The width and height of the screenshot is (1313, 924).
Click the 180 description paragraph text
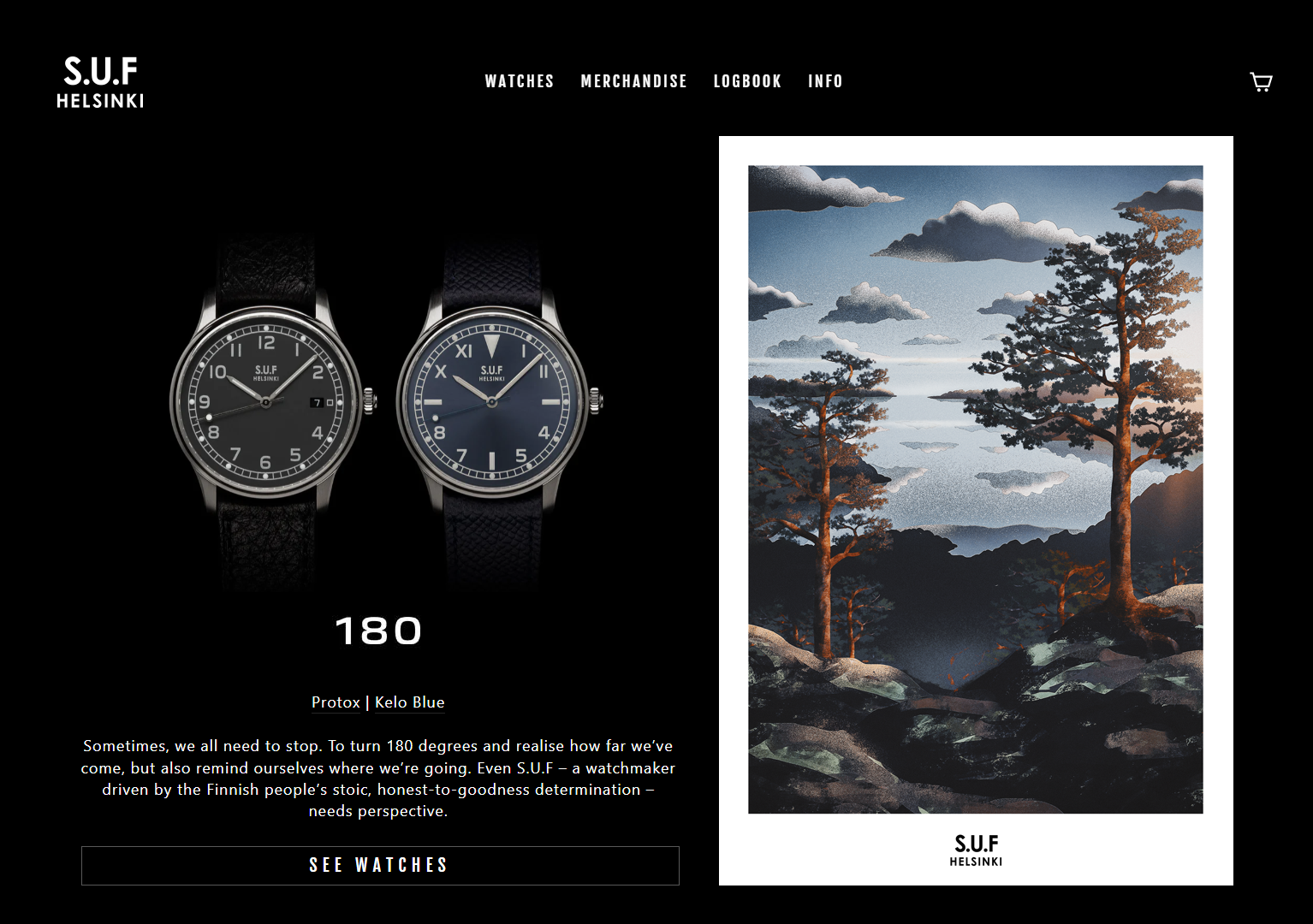(378, 779)
